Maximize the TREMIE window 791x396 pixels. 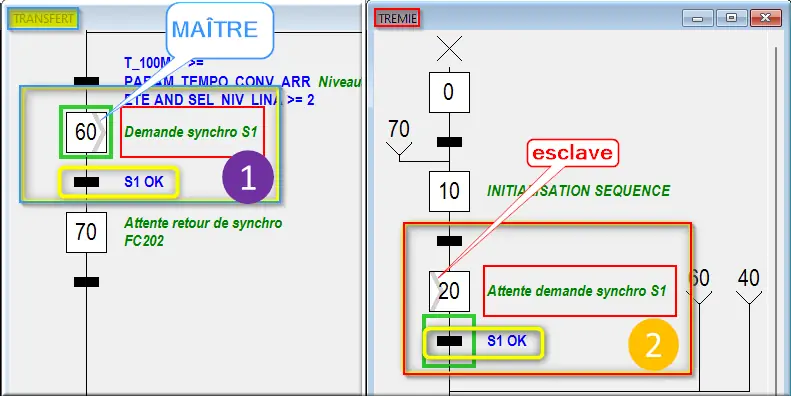tap(731, 18)
